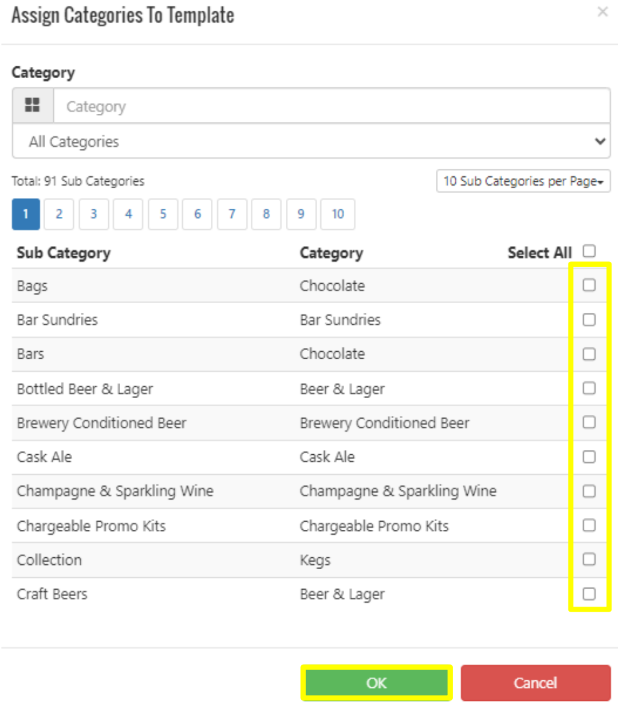The width and height of the screenshot is (618, 707).
Task: Focus the Category search input field
Action: point(332,106)
